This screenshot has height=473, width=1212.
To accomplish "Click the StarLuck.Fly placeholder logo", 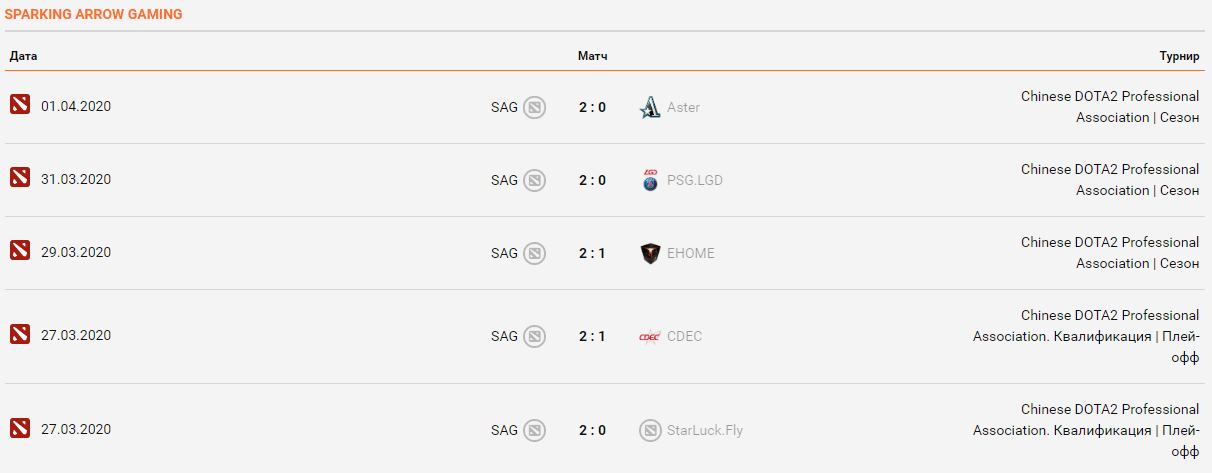I will click(650, 430).
